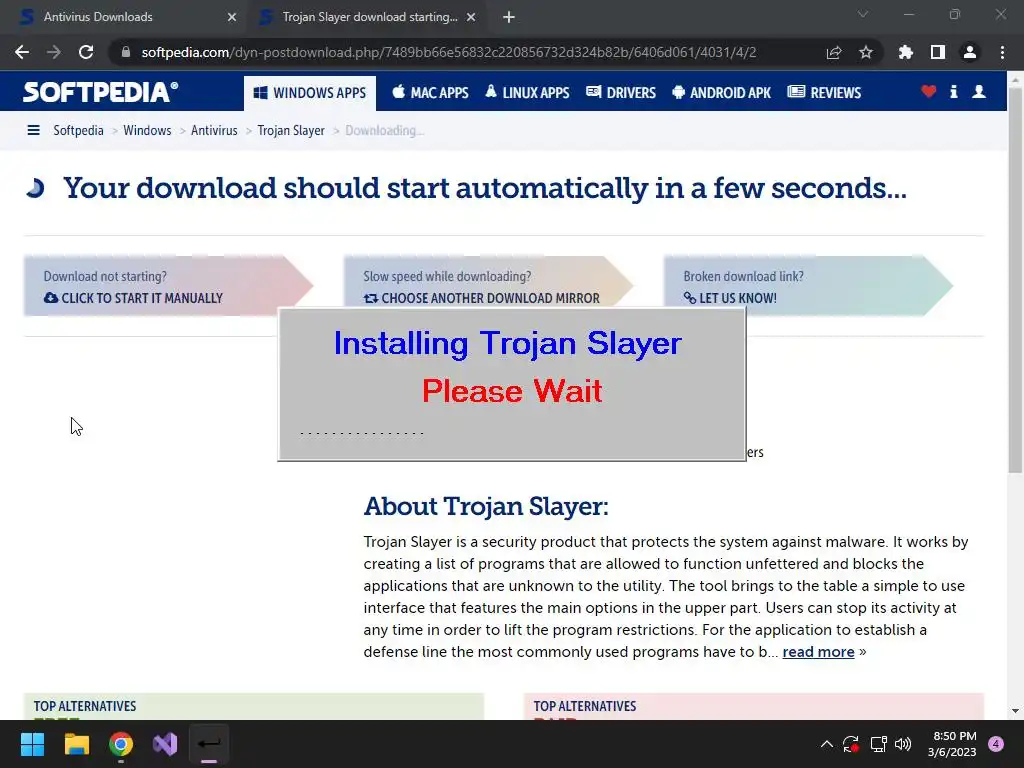Screen dimensions: 1024x768
Task: Open Visual Studio from the taskbar
Action: 165,744
